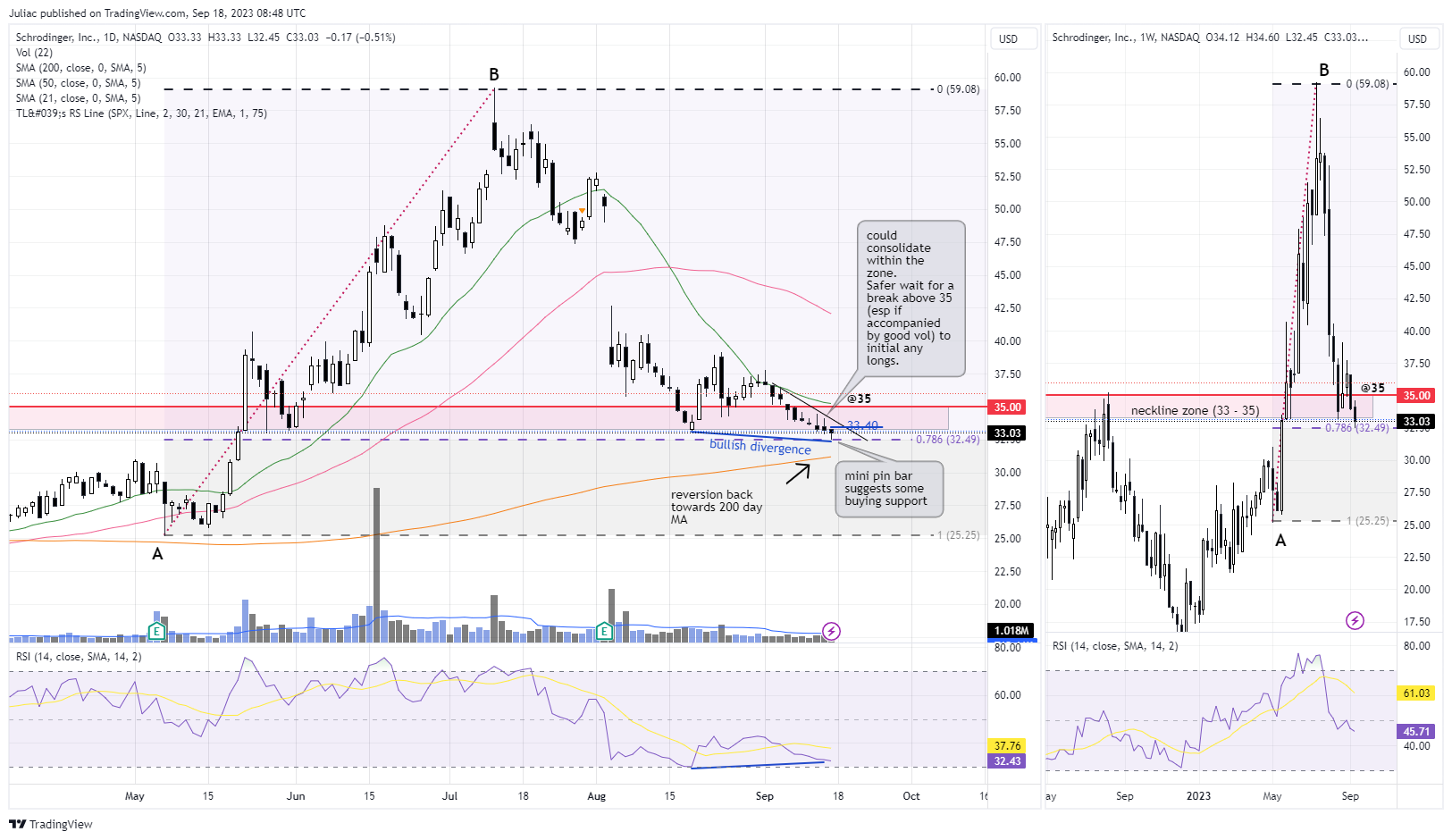Click the small orange triangle marker above the candles
The width and height of the screenshot is (1452, 840).
[582, 211]
